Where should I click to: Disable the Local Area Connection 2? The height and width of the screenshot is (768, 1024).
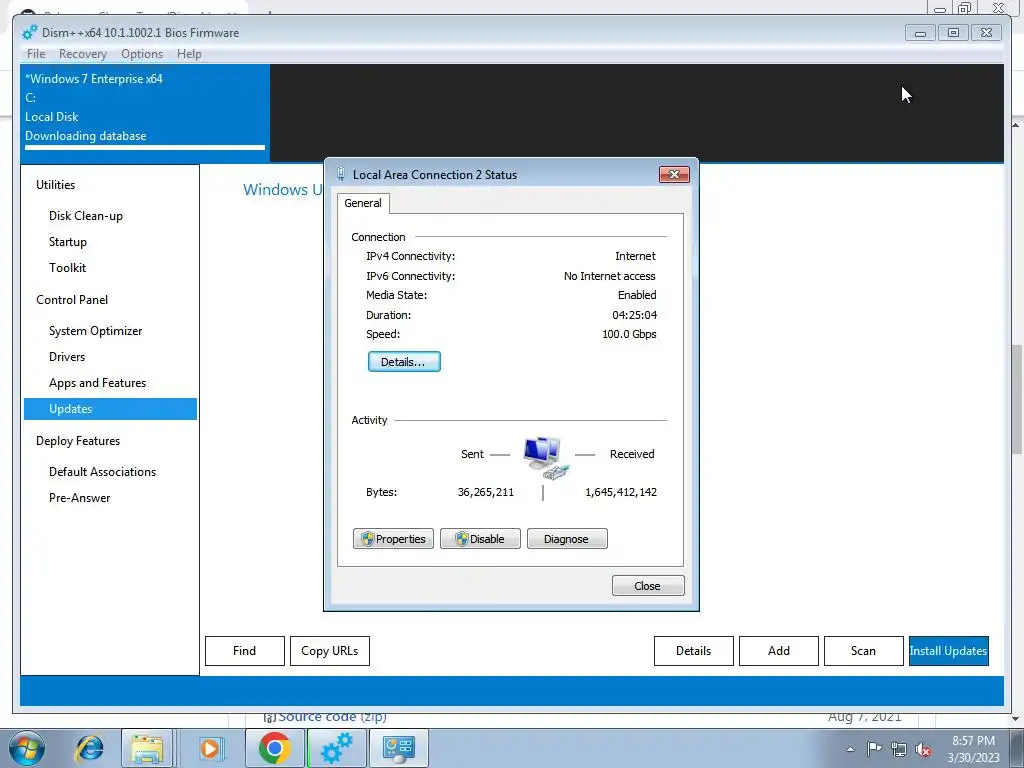click(480, 539)
